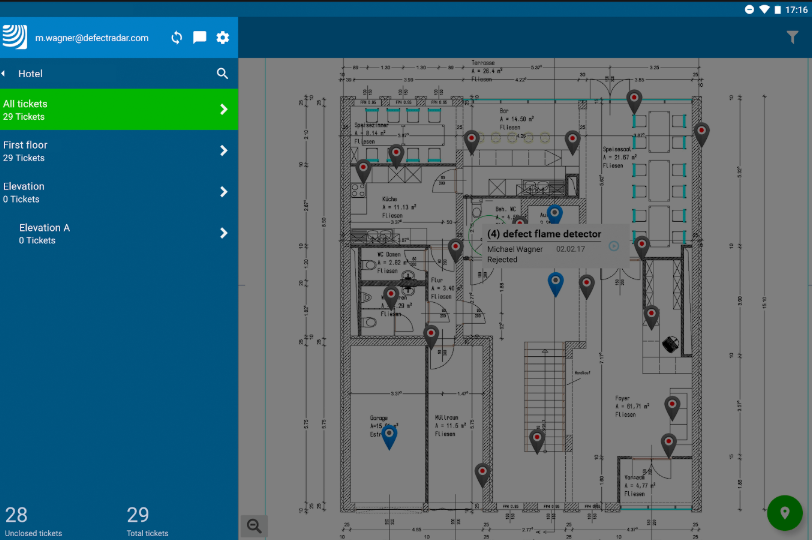
Task: Select pin outside right wall of Speisesaal
Action: click(x=702, y=135)
